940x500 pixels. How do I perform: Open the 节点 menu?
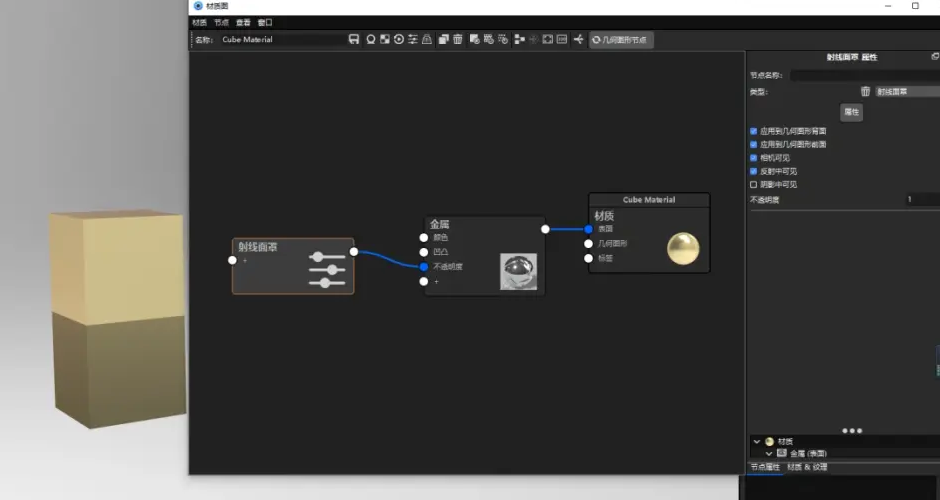(x=221, y=23)
